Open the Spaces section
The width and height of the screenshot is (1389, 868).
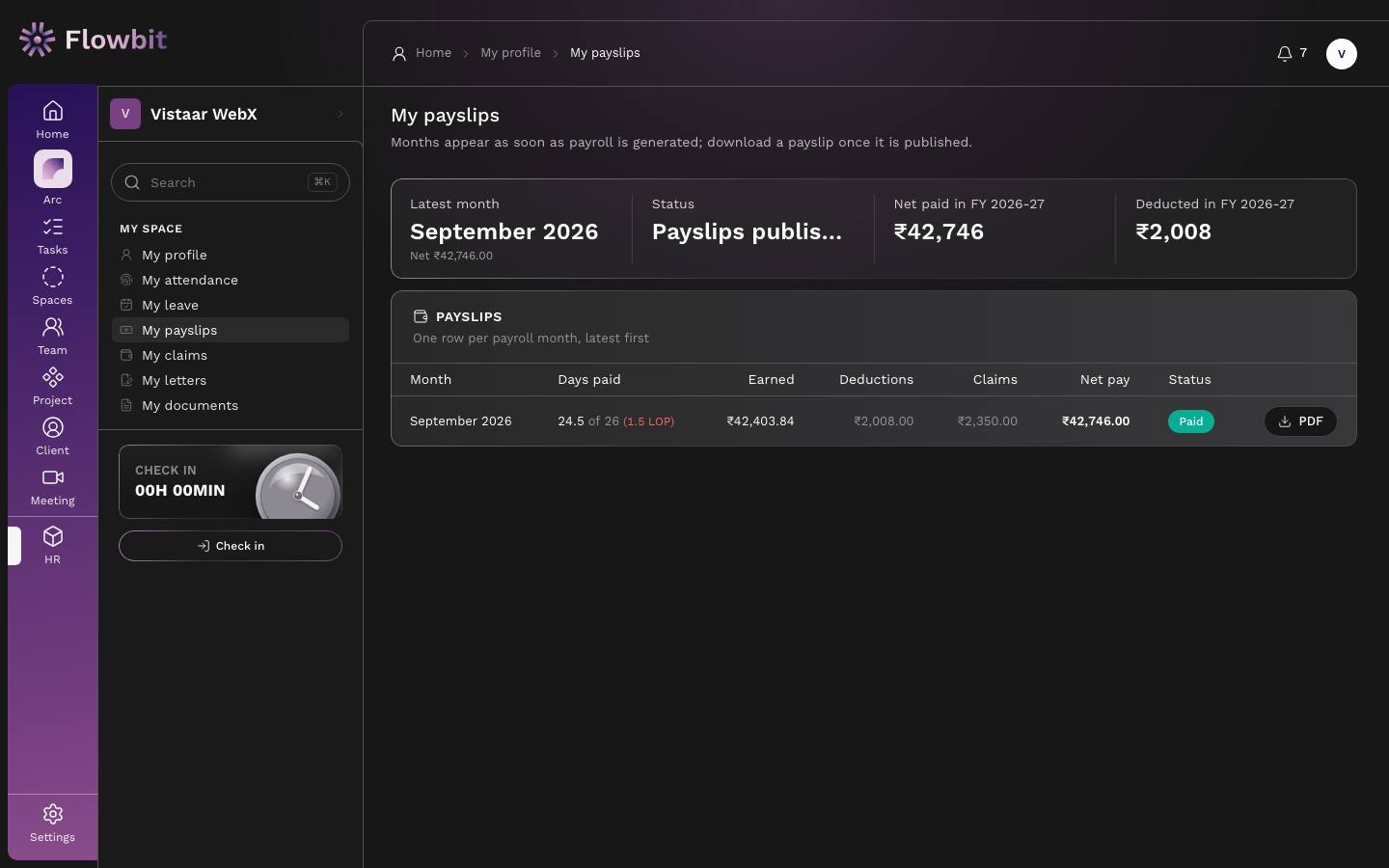52,285
